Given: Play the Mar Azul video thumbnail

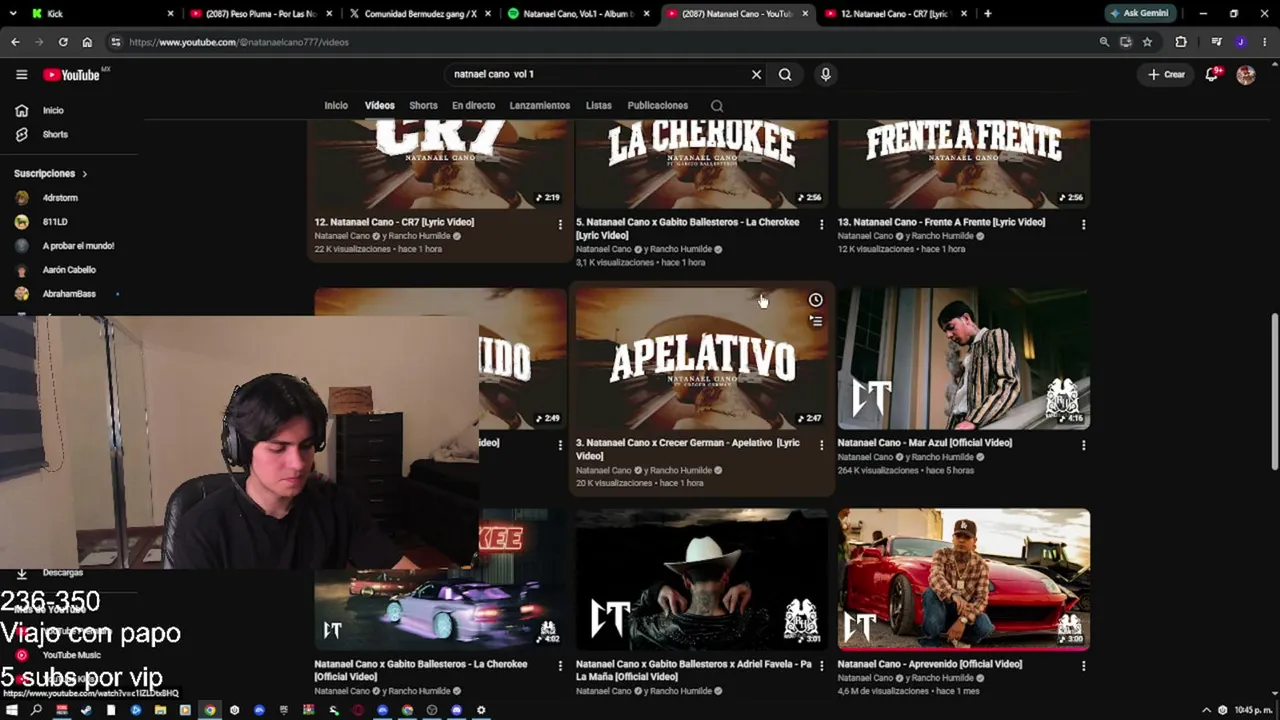Looking at the screenshot, I should pos(964,359).
